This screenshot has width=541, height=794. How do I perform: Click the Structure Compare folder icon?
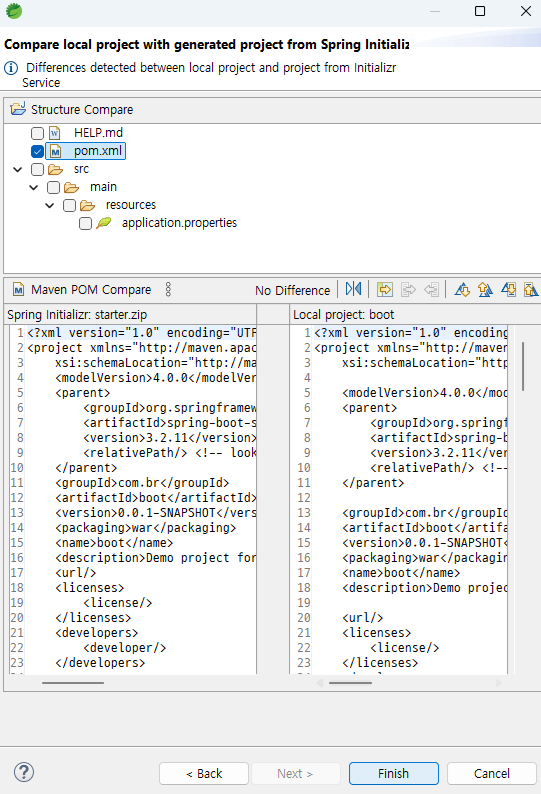(18, 108)
